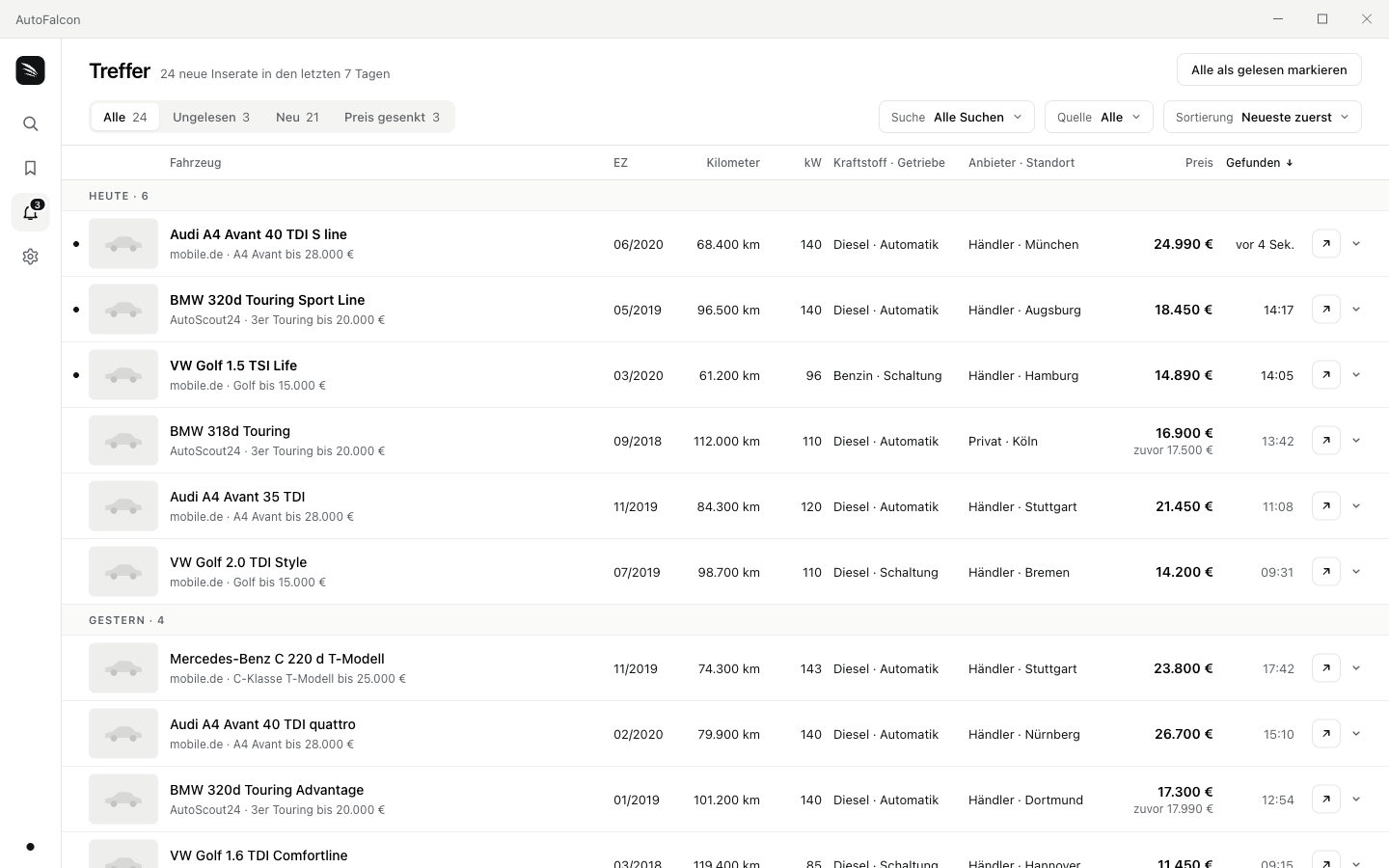Expand the BMW 318d Touring row
The height and width of the screenshot is (868, 1389).
(x=1356, y=441)
